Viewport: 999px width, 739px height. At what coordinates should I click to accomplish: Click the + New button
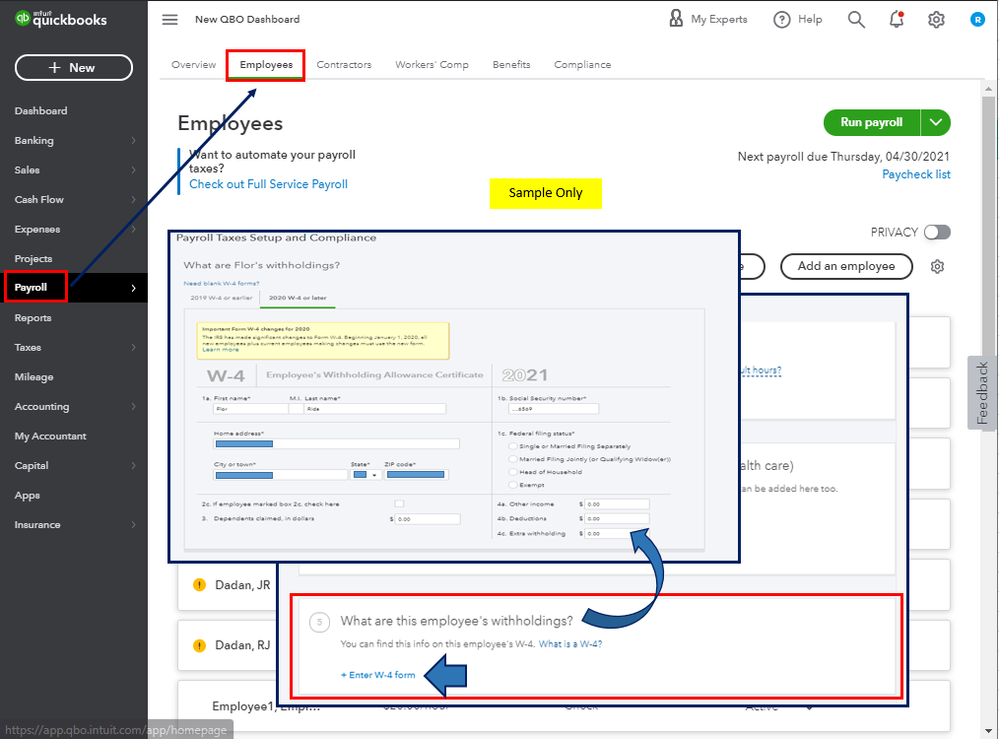(x=73, y=68)
